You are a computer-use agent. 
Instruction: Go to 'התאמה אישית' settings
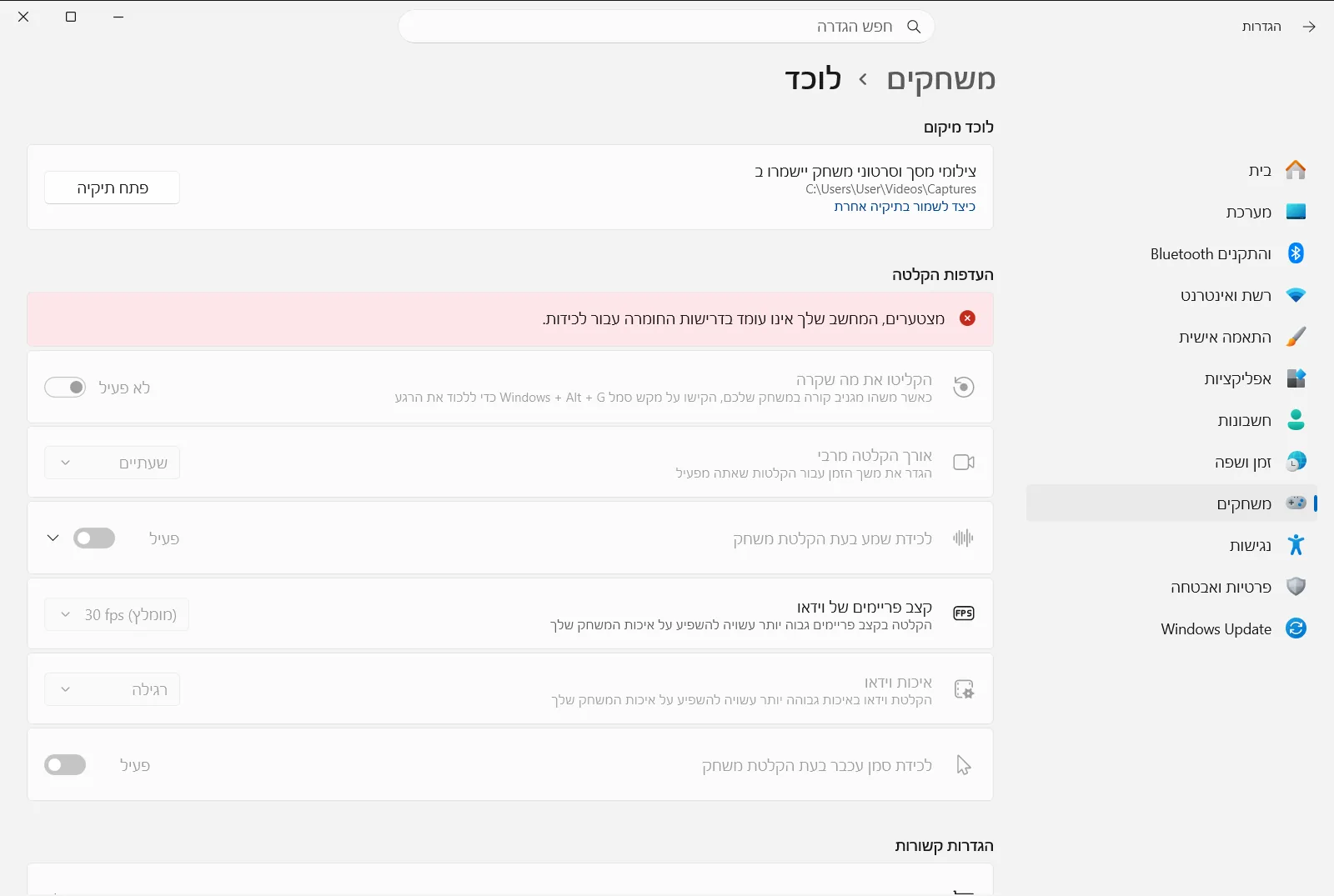coord(1172,337)
